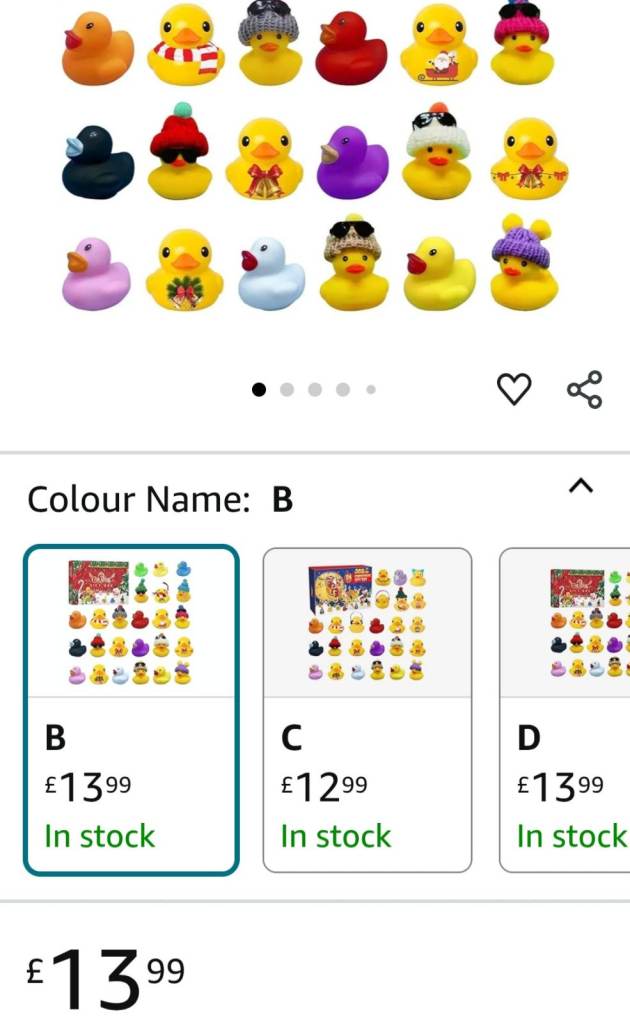Image resolution: width=630 pixels, height=1024 pixels.
Task: Select the first carousel dot indicator
Action: click(259, 390)
